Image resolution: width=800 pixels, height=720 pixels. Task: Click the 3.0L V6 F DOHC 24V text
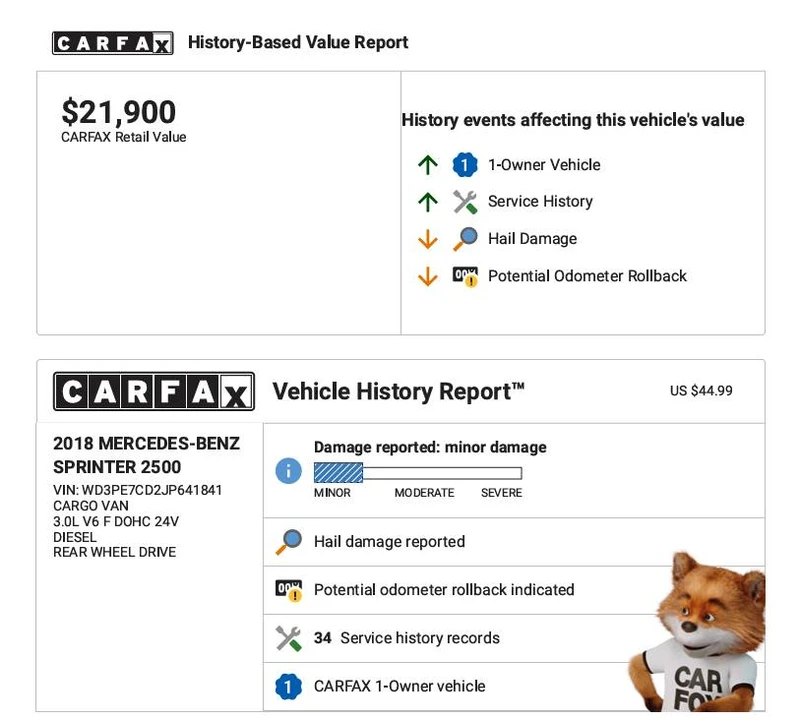(116, 522)
